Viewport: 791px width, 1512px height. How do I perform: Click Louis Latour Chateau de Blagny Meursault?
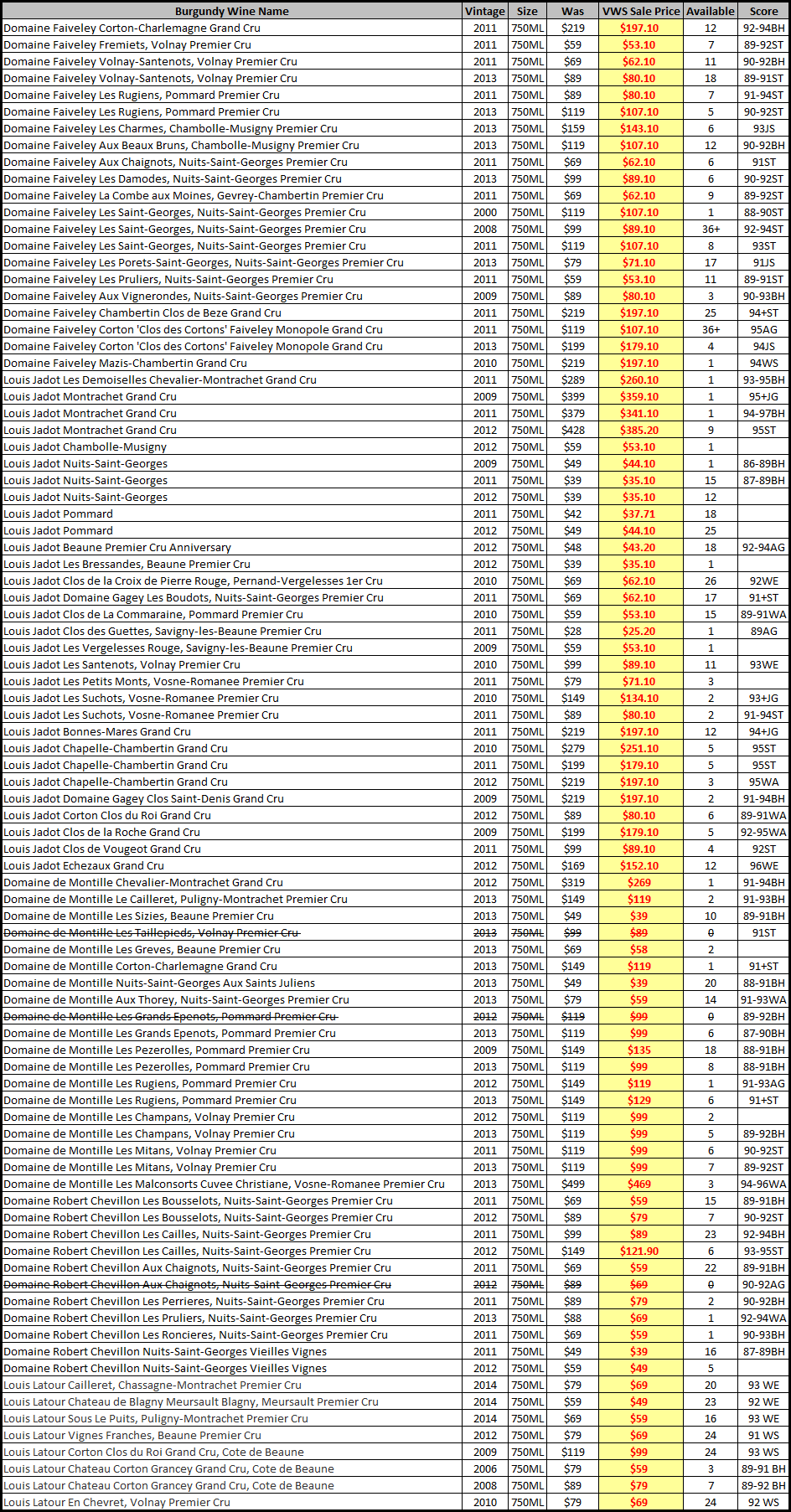(x=191, y=1402)
